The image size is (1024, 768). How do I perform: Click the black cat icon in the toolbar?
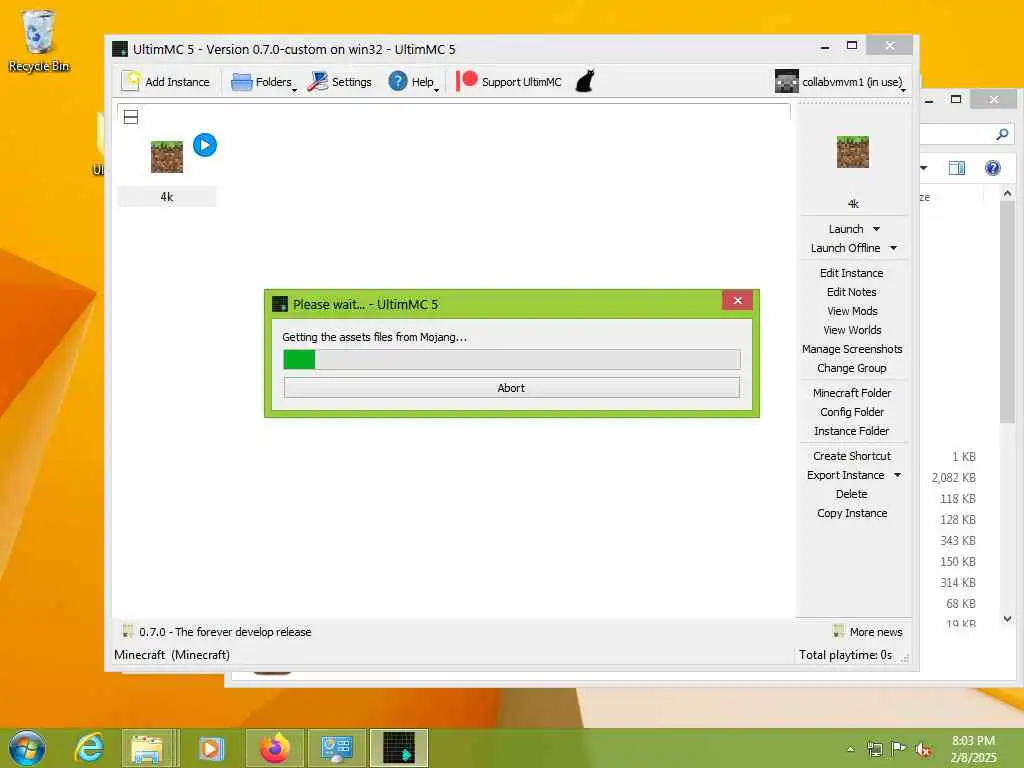pyautogui.click(x=585, y=82)
